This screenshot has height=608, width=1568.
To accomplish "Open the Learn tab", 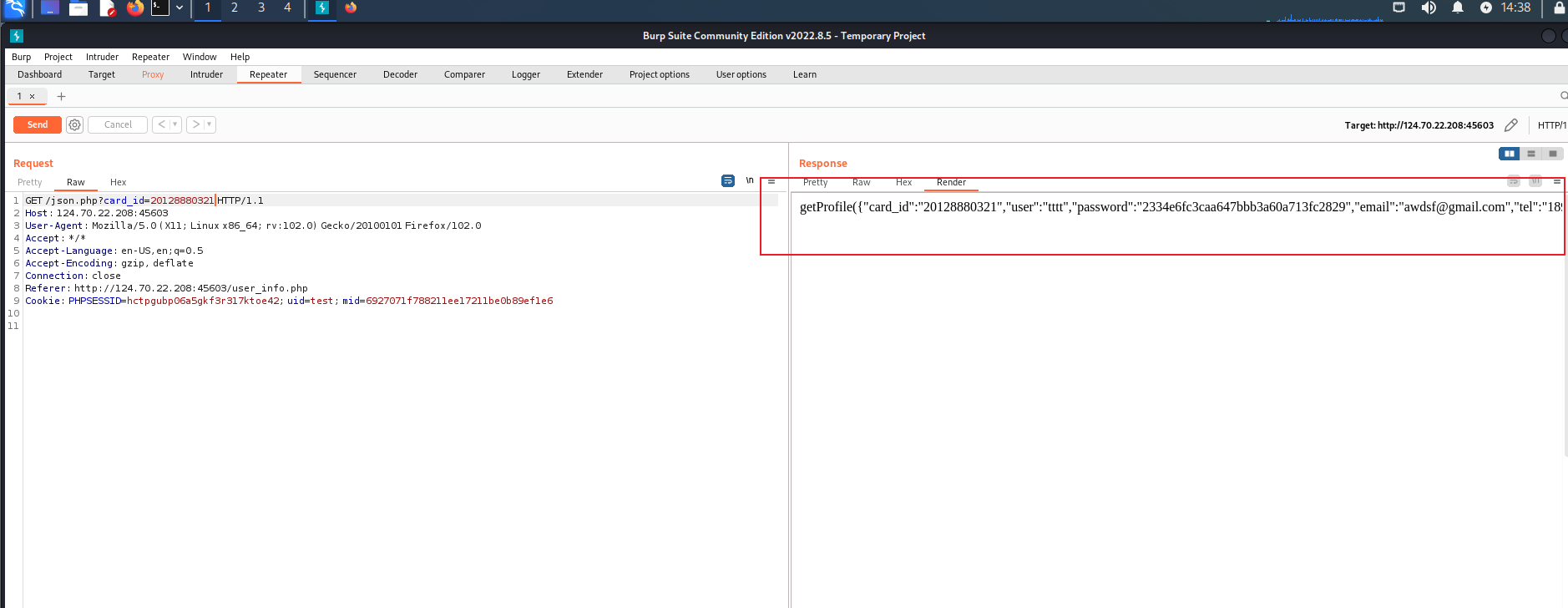I will click(x=805, y=74).
